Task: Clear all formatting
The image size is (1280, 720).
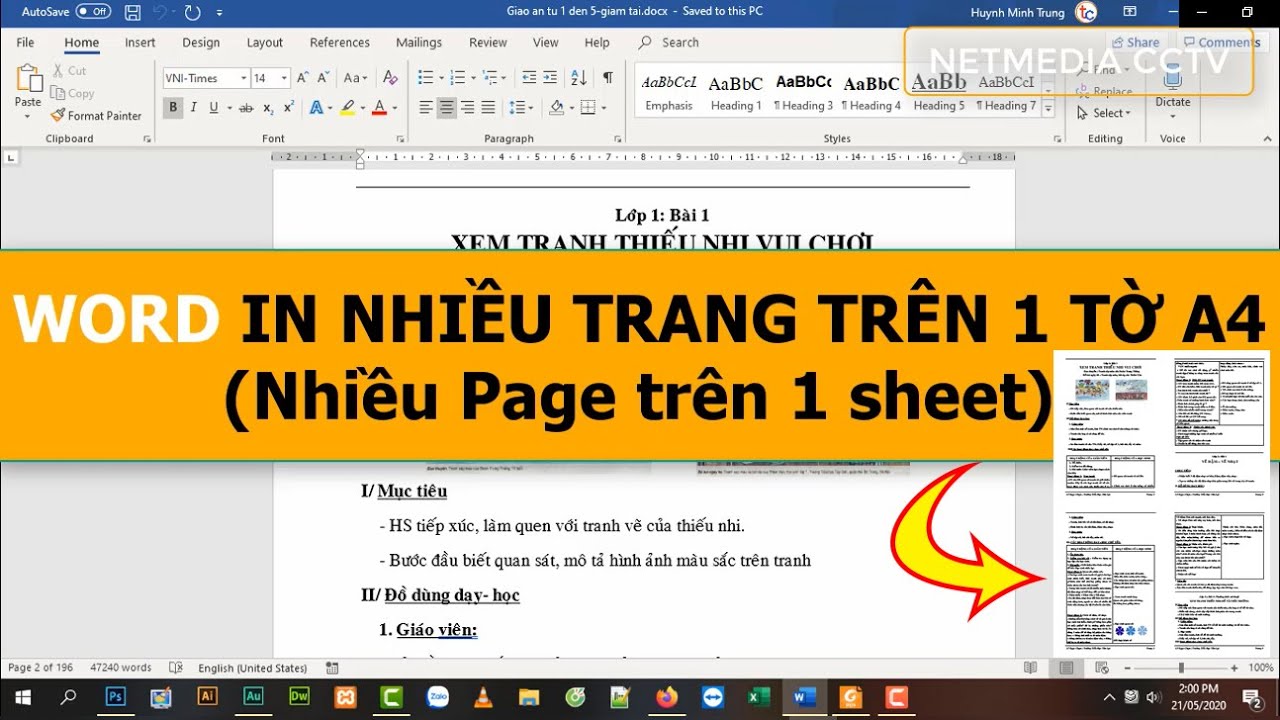Action: (390, 78)
